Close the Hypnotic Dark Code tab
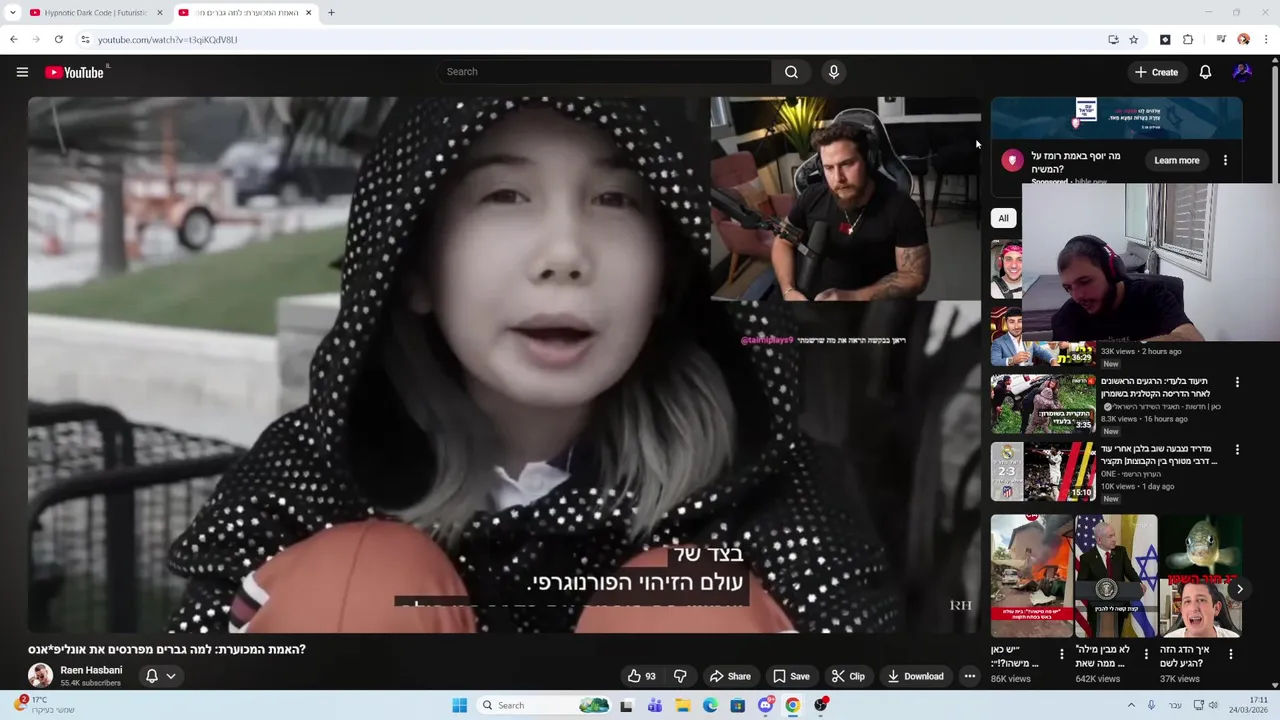The width and height of the screenshot is (1280, 720). pos(160,13)
